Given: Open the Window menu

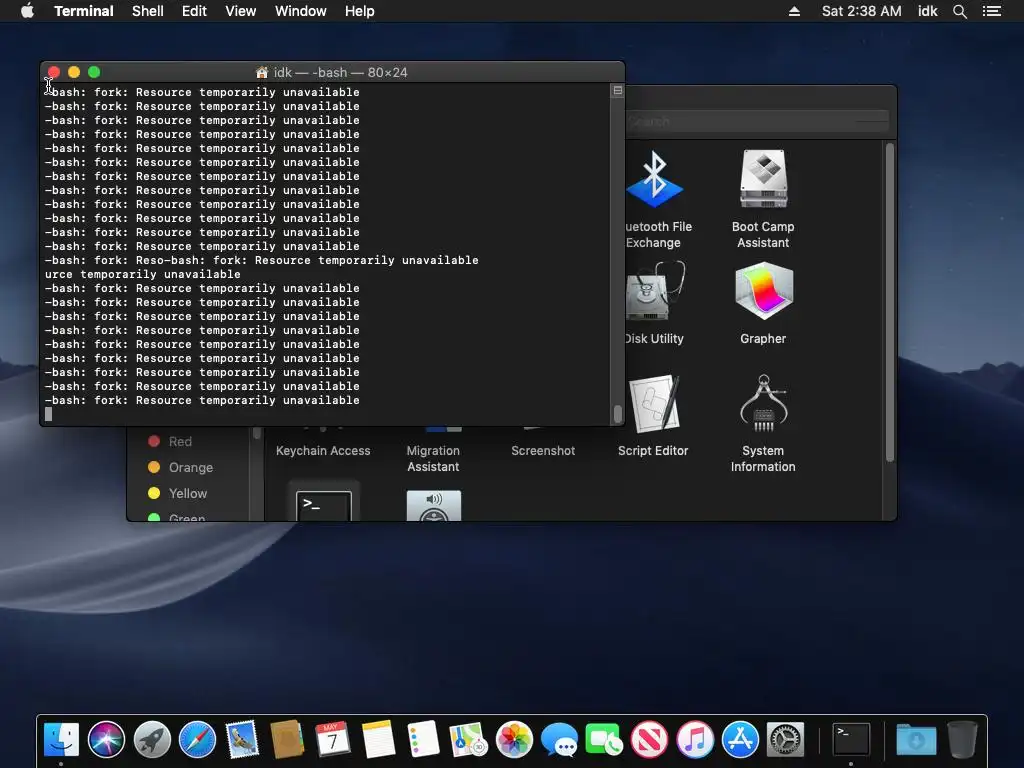Looking at the screenshot, I should [300, 11].
